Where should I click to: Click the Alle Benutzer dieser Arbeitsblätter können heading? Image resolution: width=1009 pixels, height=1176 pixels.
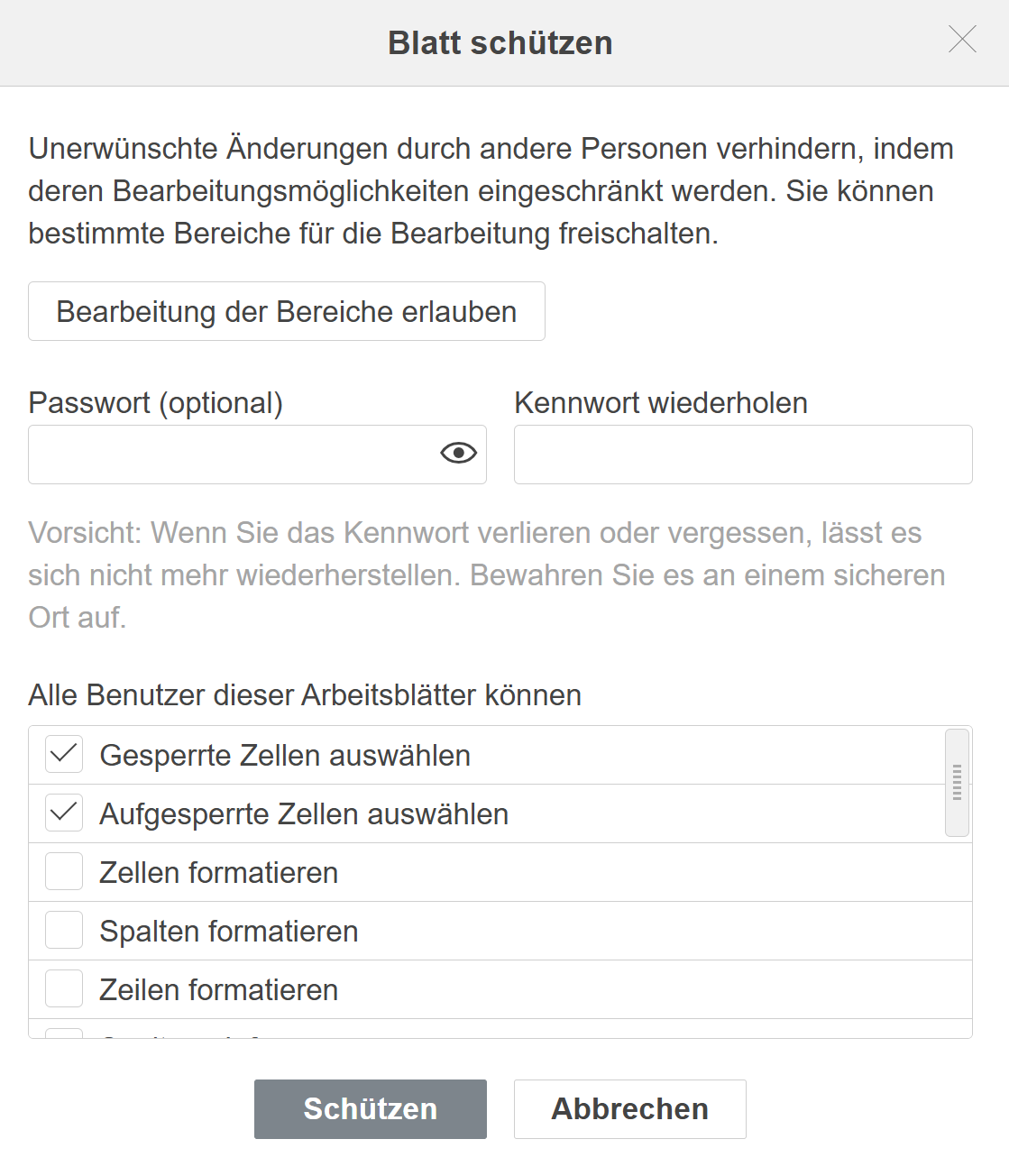pyautogui.click(x=305, y=695)
